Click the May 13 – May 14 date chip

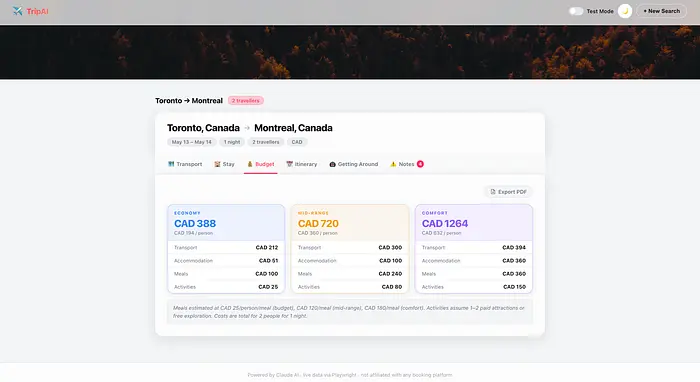point(192,142)
